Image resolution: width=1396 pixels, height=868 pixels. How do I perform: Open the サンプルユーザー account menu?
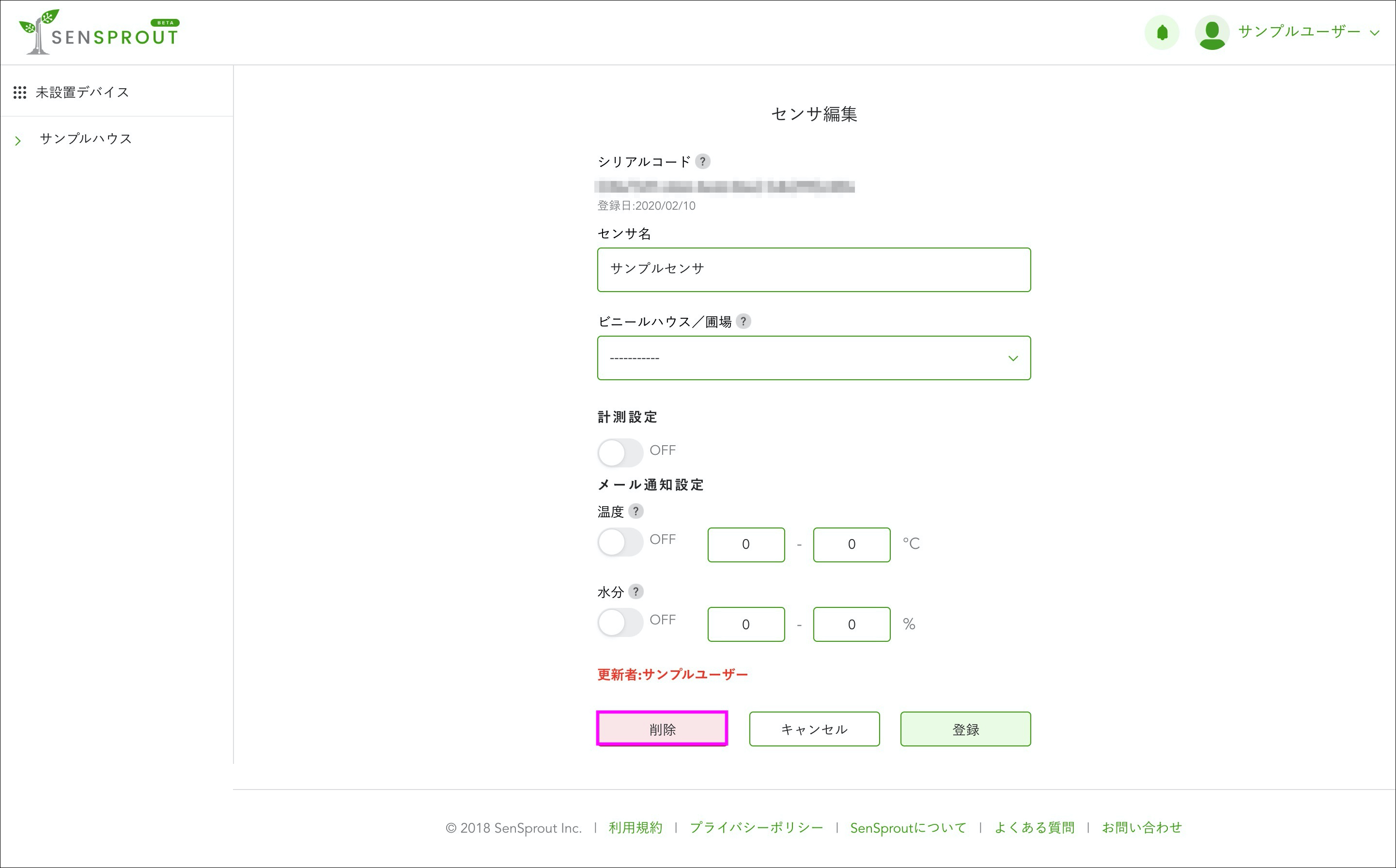coord(1308,32)
